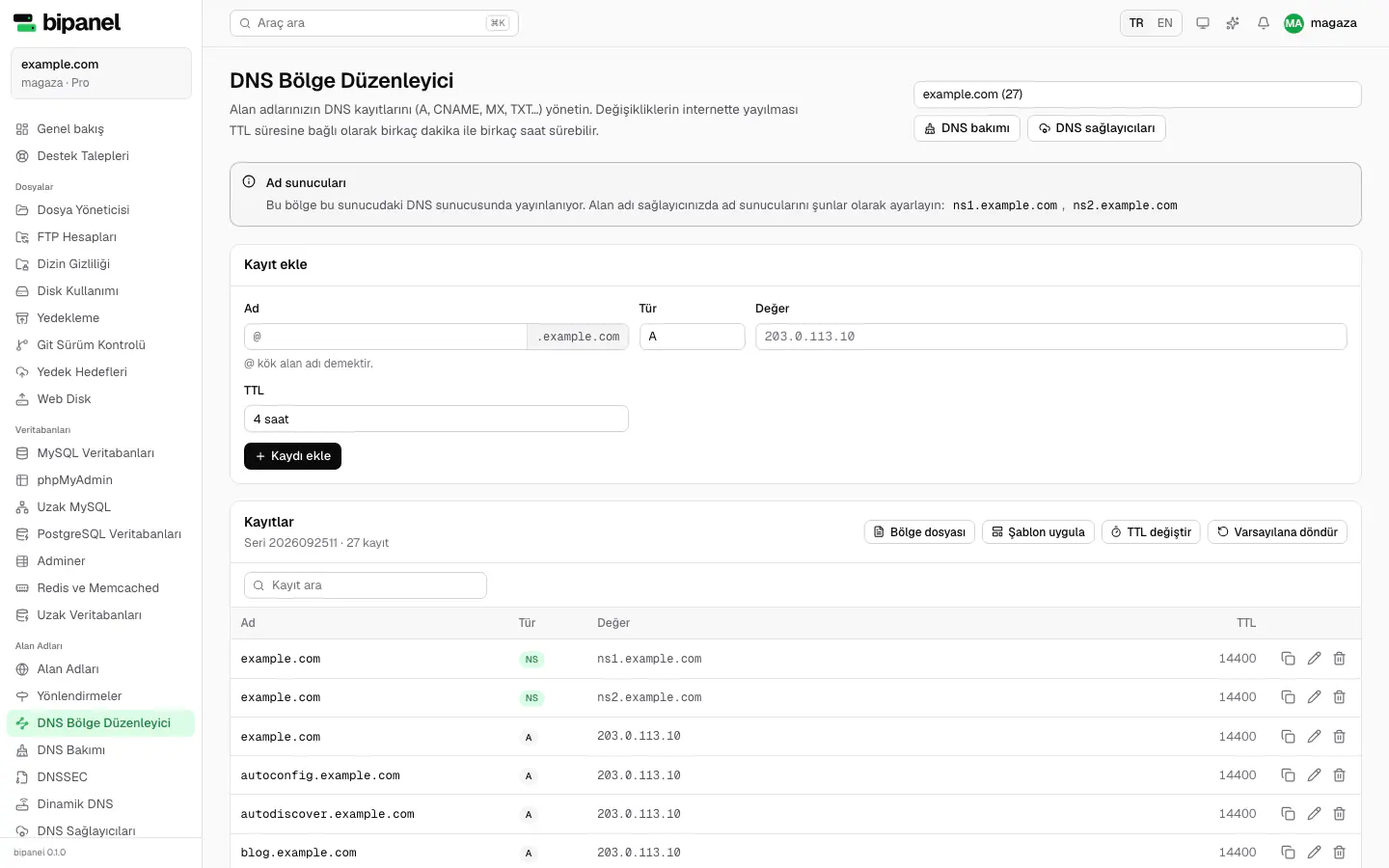The height and width of the screenshot is (868, 1389).
Task: Edit the autodiscover.example.com record
Action: point(1314,814)
